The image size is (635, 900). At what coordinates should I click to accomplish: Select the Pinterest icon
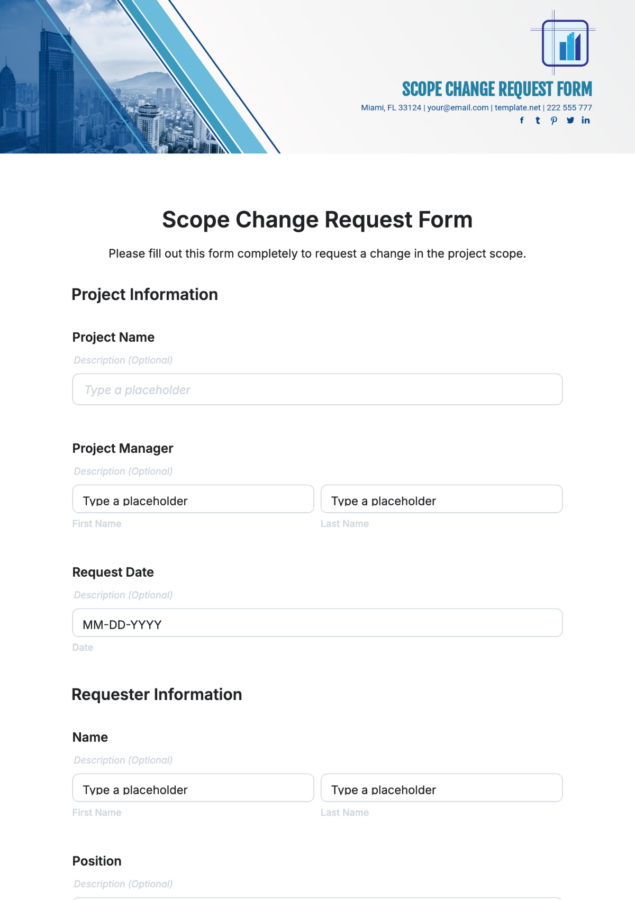click(553, 120)
